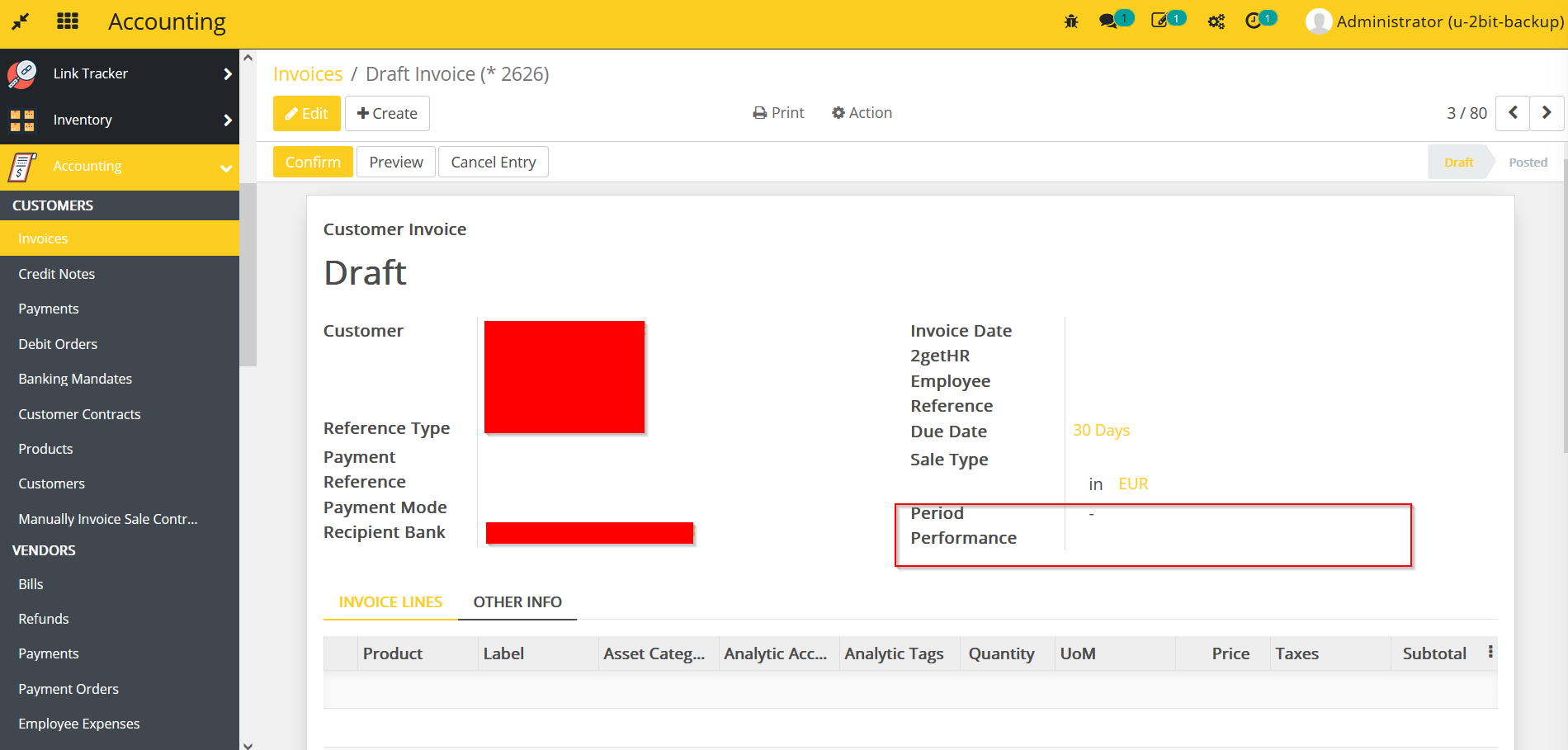Open the 30 Days payment term link

(1101, 431)
